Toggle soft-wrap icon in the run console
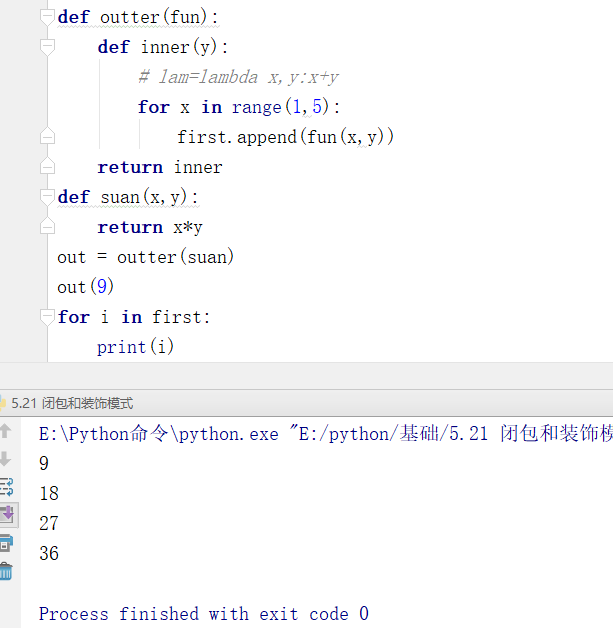This screenshot has width=613, height=628. click(x=6, y=487)
